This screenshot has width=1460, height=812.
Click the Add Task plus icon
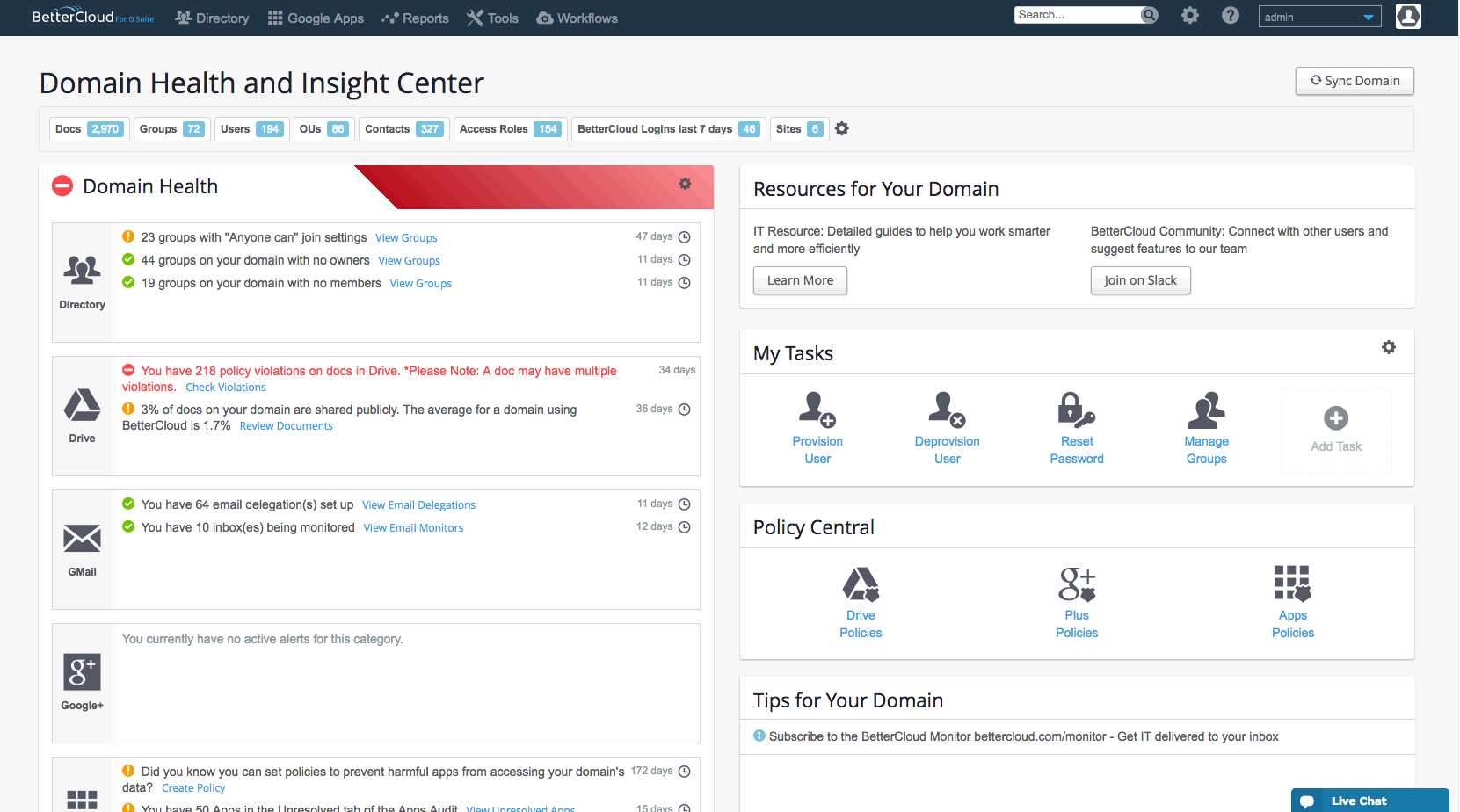coord(1336,418)
